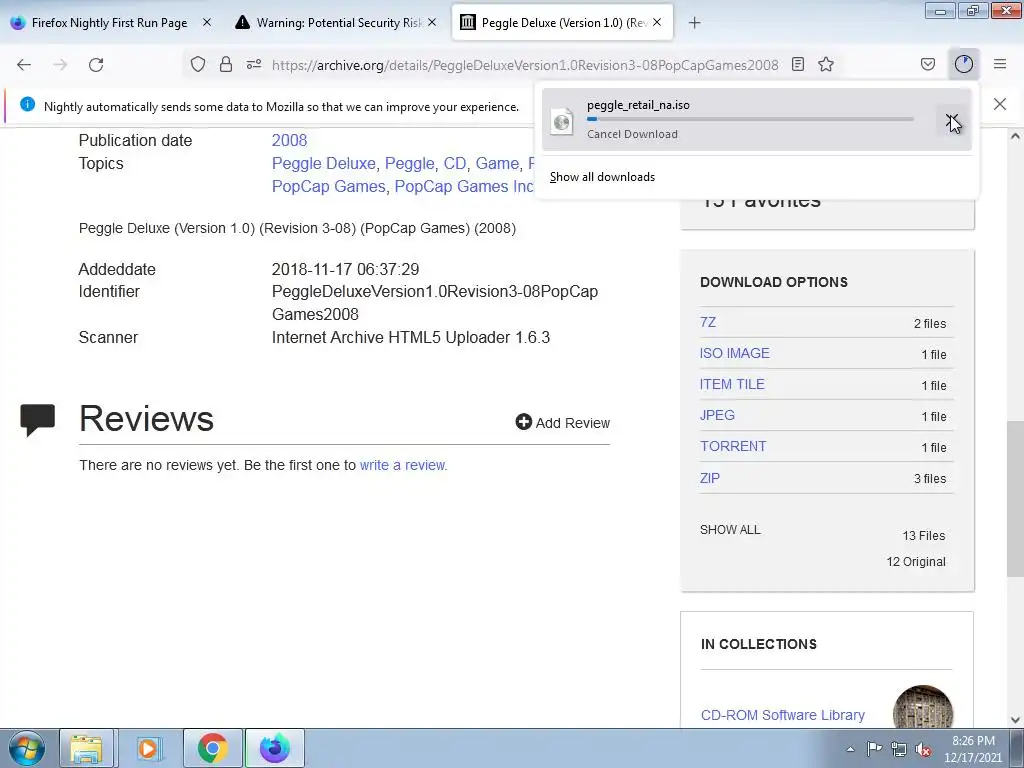The height and width of the screenshot is (768, 1024).
Task: Click the muted volume tray icon
Action: pyautogui.click(x=923, y=750)
